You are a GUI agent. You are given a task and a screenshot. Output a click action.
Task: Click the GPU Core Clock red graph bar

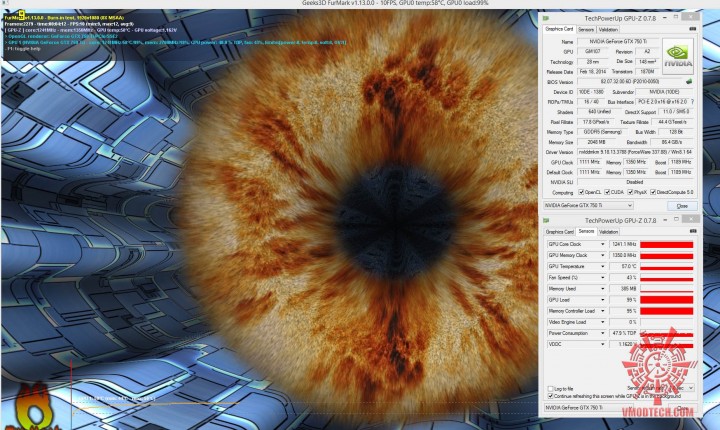point(666,244)
